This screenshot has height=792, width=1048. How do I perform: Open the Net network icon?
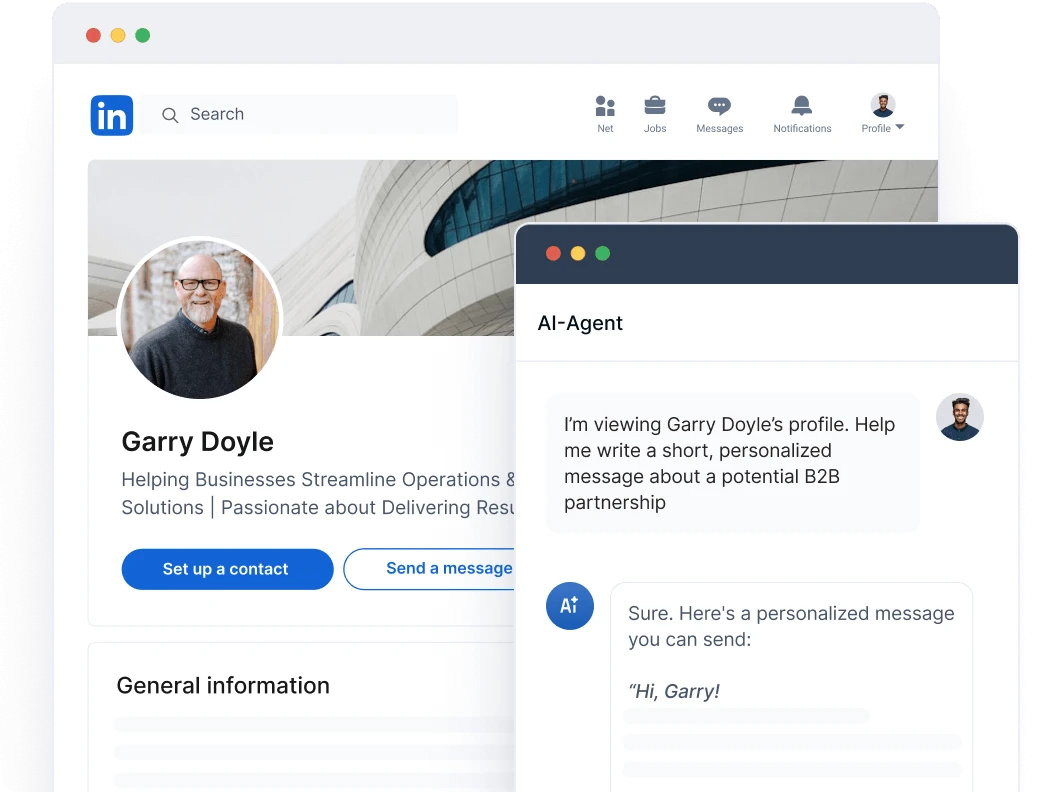coord(605,106)
